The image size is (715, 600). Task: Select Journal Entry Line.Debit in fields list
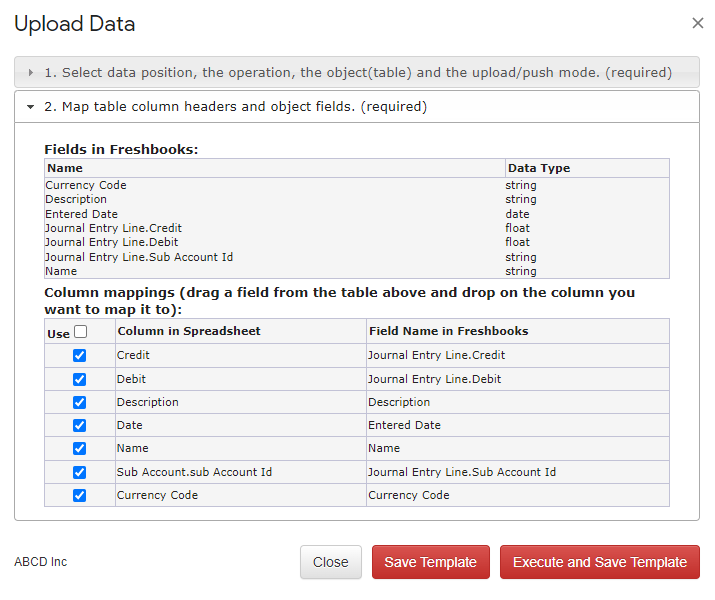pos(111,242)
